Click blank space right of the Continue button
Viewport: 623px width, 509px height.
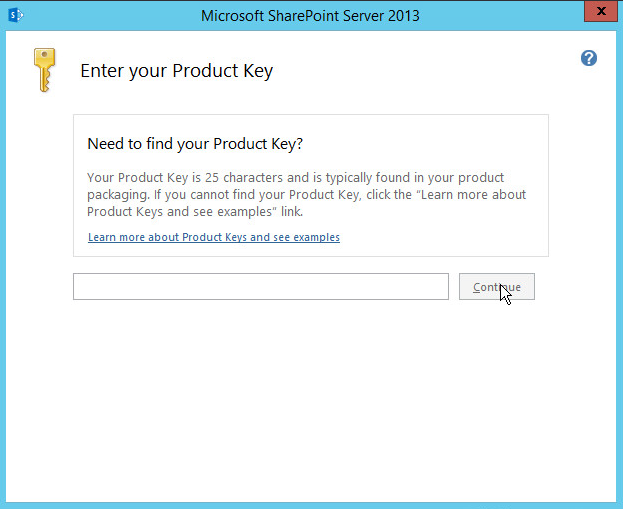(575, 287)
